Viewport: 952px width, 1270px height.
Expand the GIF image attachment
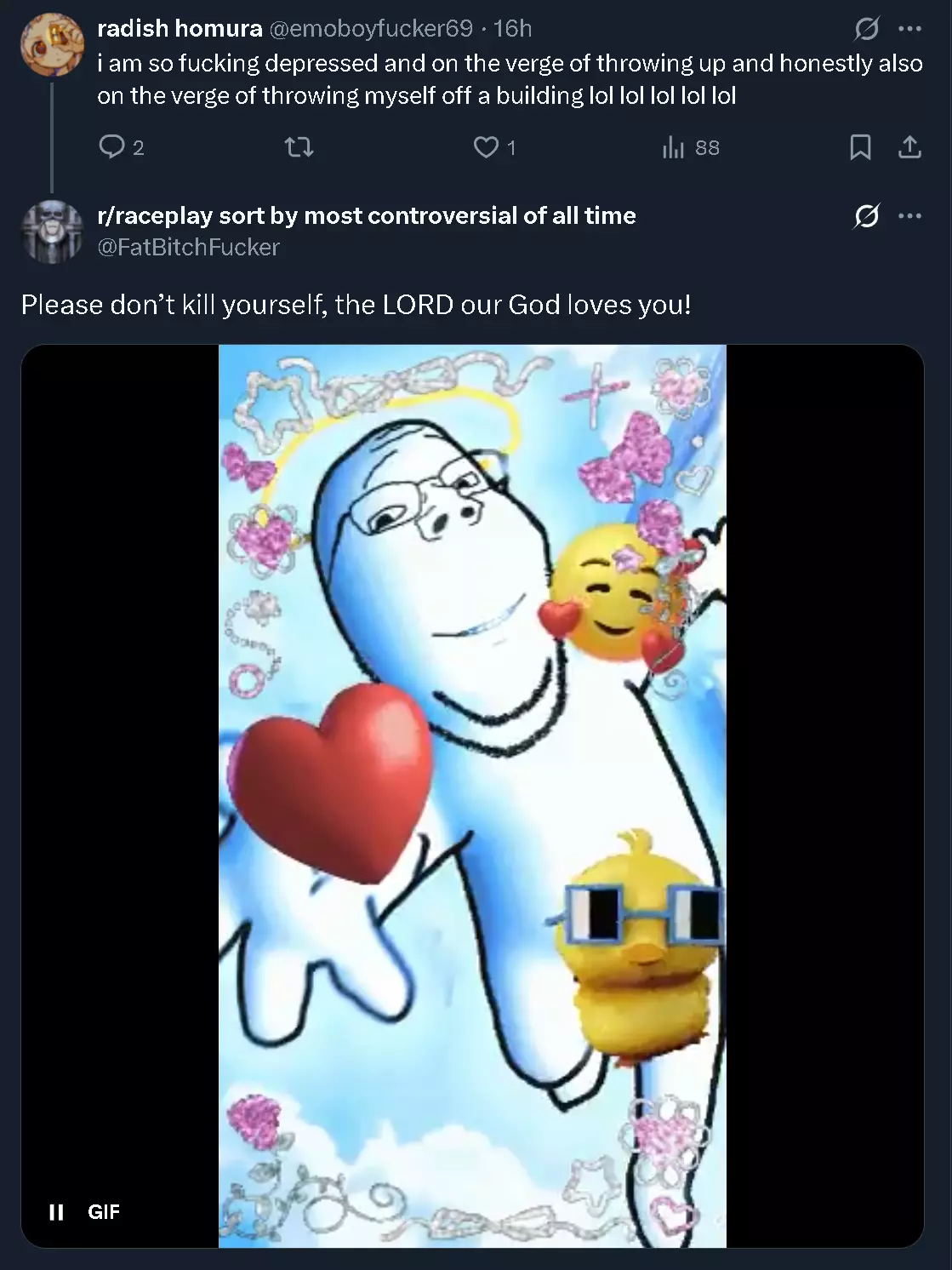tap(472, 796)
